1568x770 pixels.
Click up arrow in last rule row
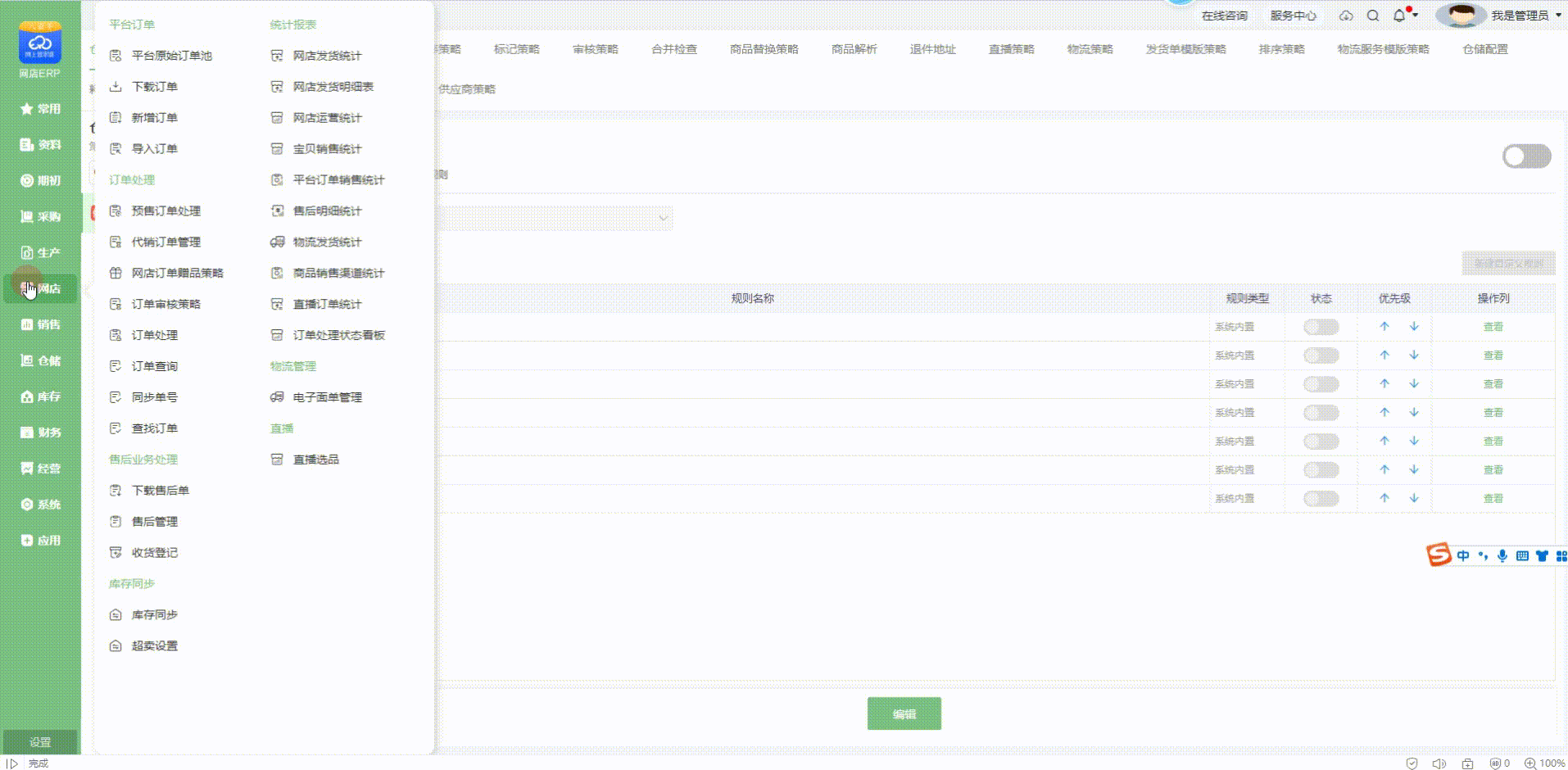pyautogui.click(x=1384, y=498)
